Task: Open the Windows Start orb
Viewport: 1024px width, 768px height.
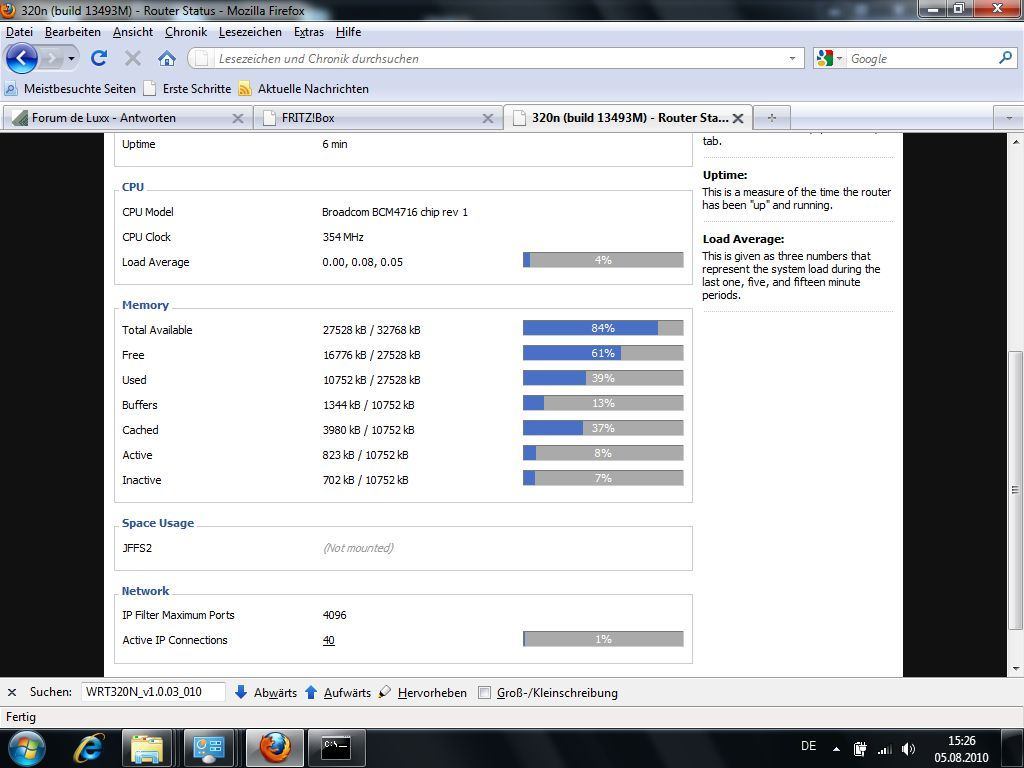Action: 27,748
